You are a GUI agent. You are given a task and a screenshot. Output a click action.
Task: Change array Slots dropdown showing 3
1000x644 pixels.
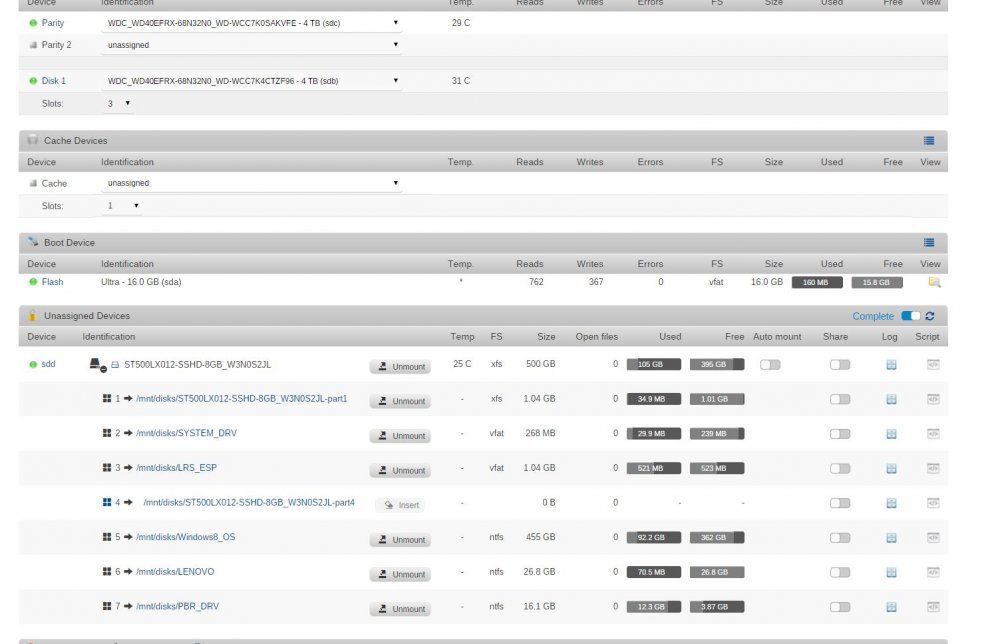pos(119,103)
